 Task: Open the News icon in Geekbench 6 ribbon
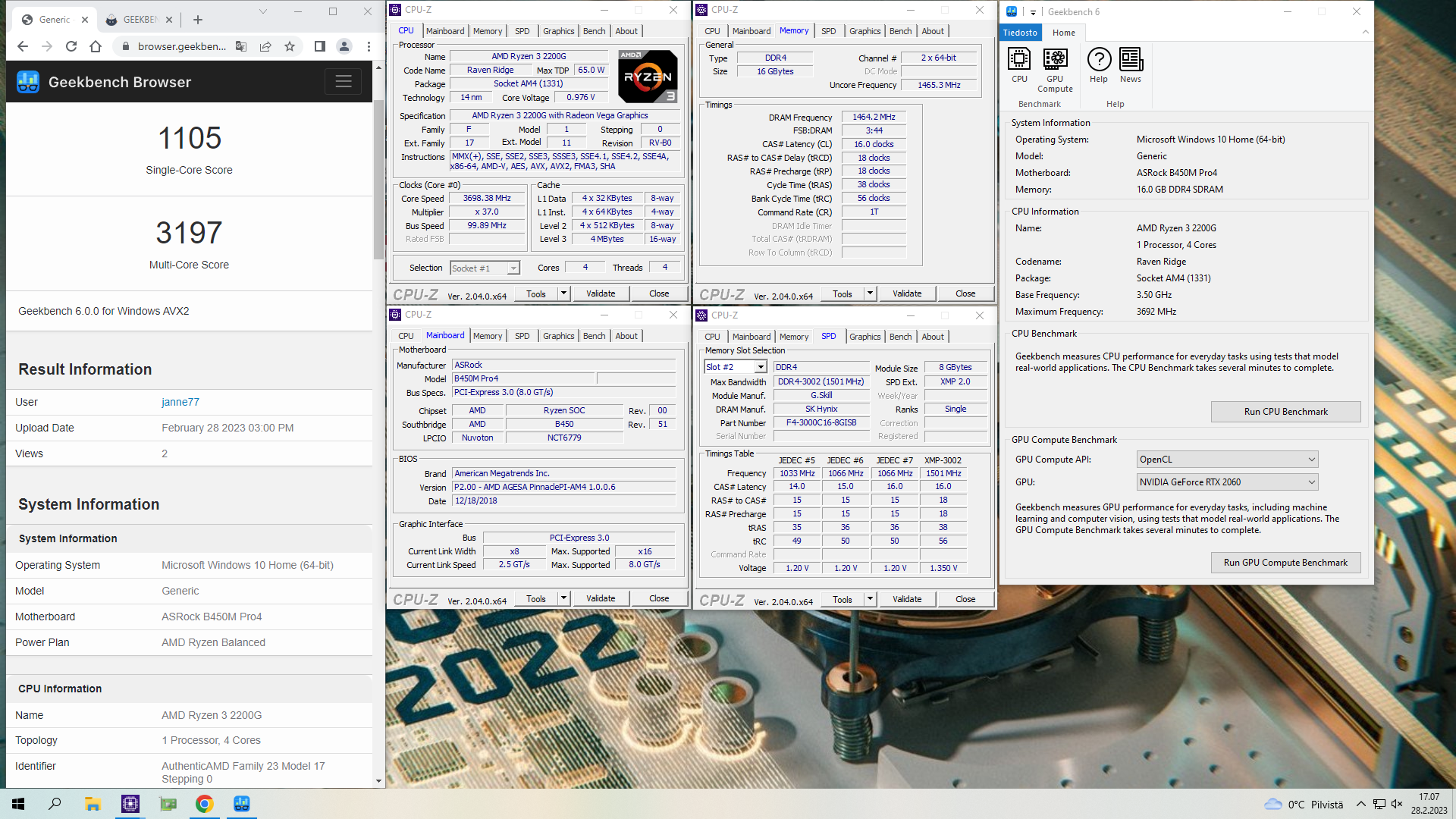point(1131,65)
